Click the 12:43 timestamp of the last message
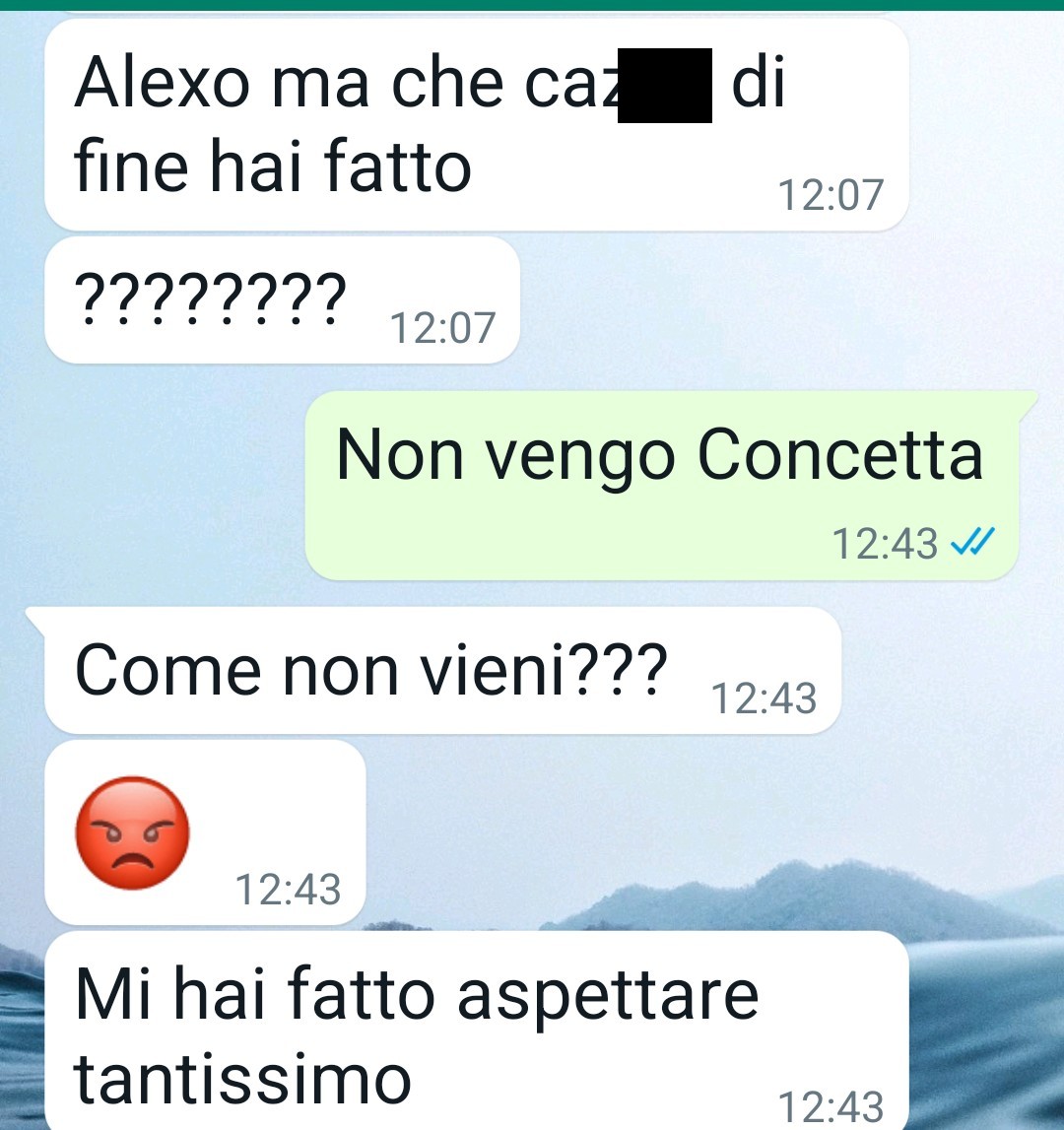This screenshot has height=1130, width=1064. pos(831,1106)
